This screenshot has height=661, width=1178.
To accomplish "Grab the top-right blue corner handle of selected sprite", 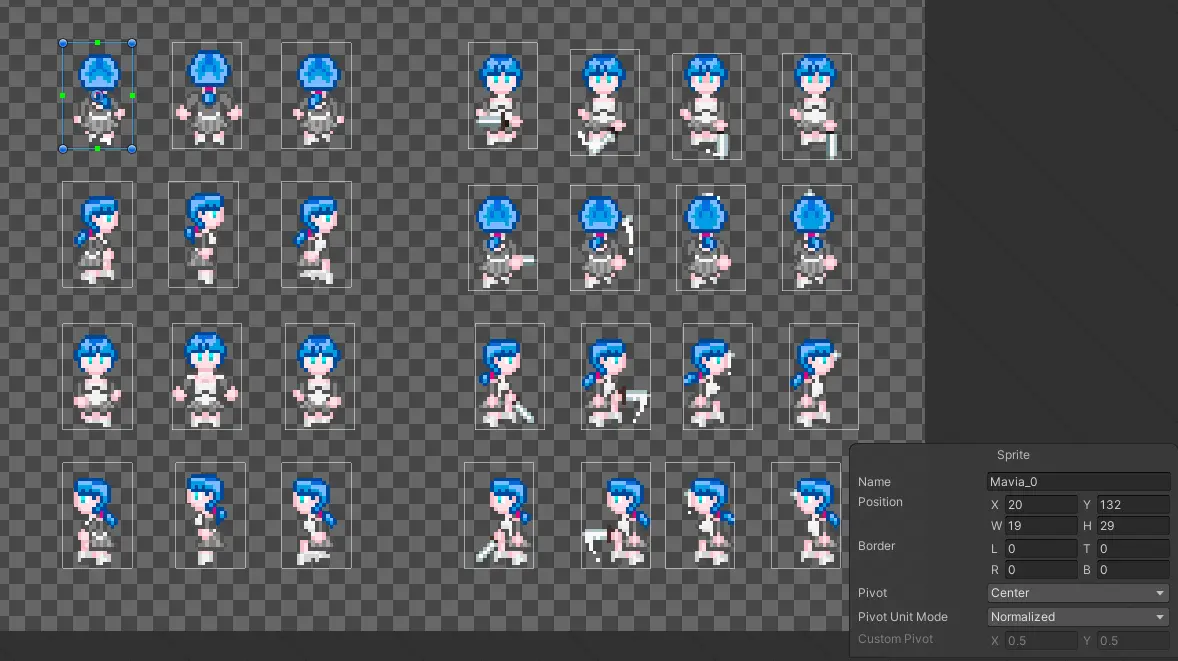I will [132, 44].
